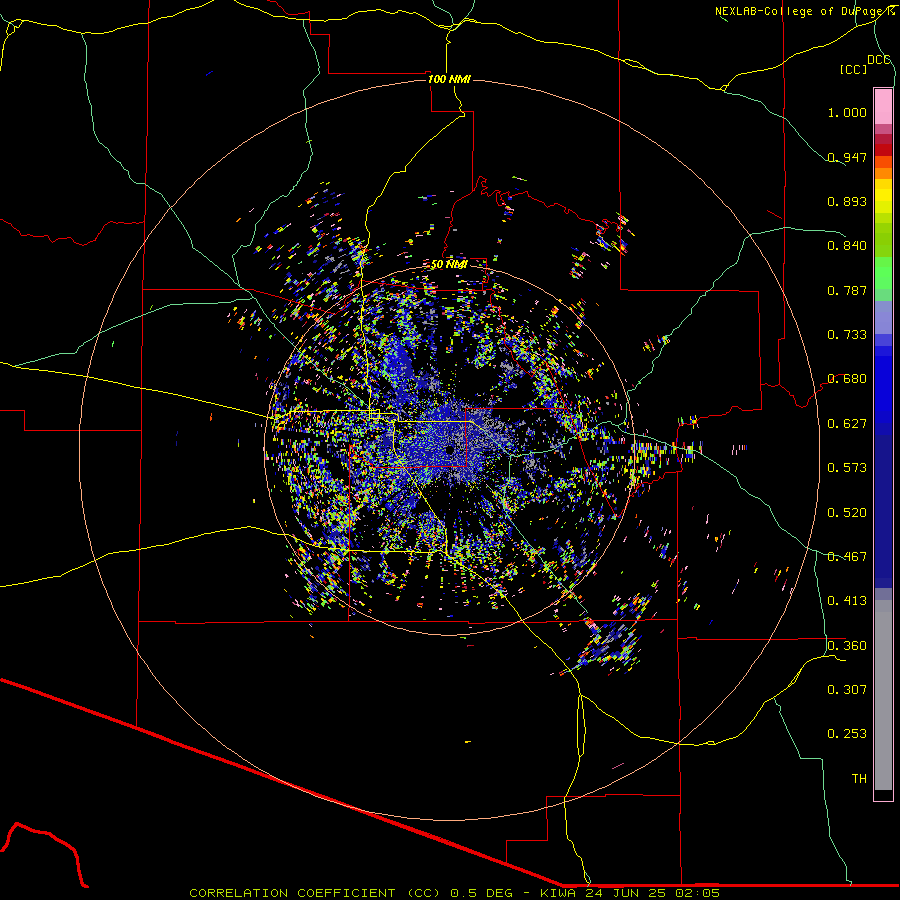Click the 0.733 scale label

tap(847, 335)
